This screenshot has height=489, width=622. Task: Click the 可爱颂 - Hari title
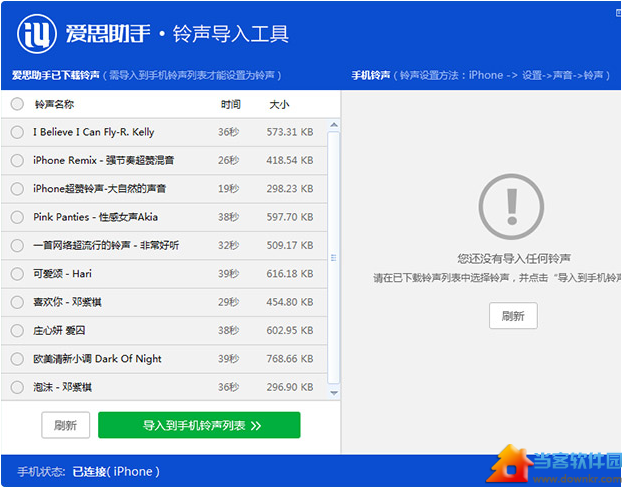pos(62,274)
